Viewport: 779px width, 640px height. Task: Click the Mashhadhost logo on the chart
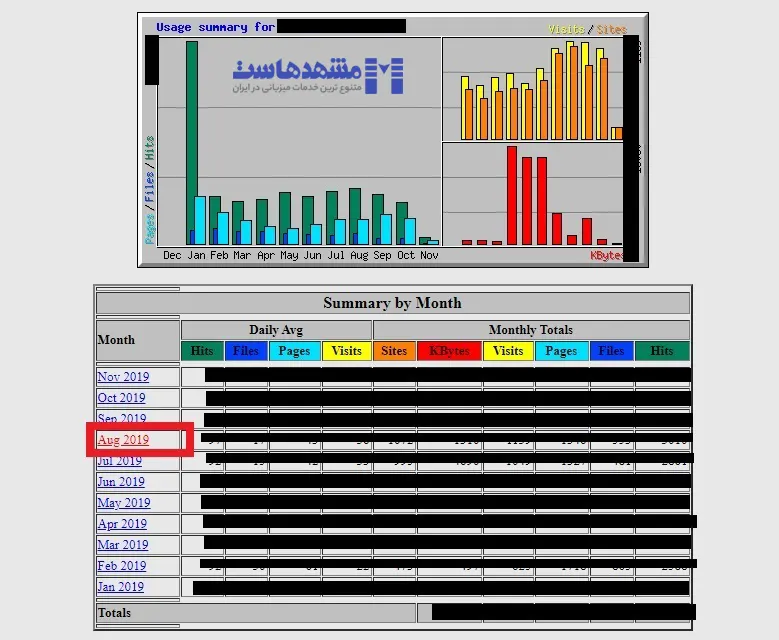tap(318, 75)
